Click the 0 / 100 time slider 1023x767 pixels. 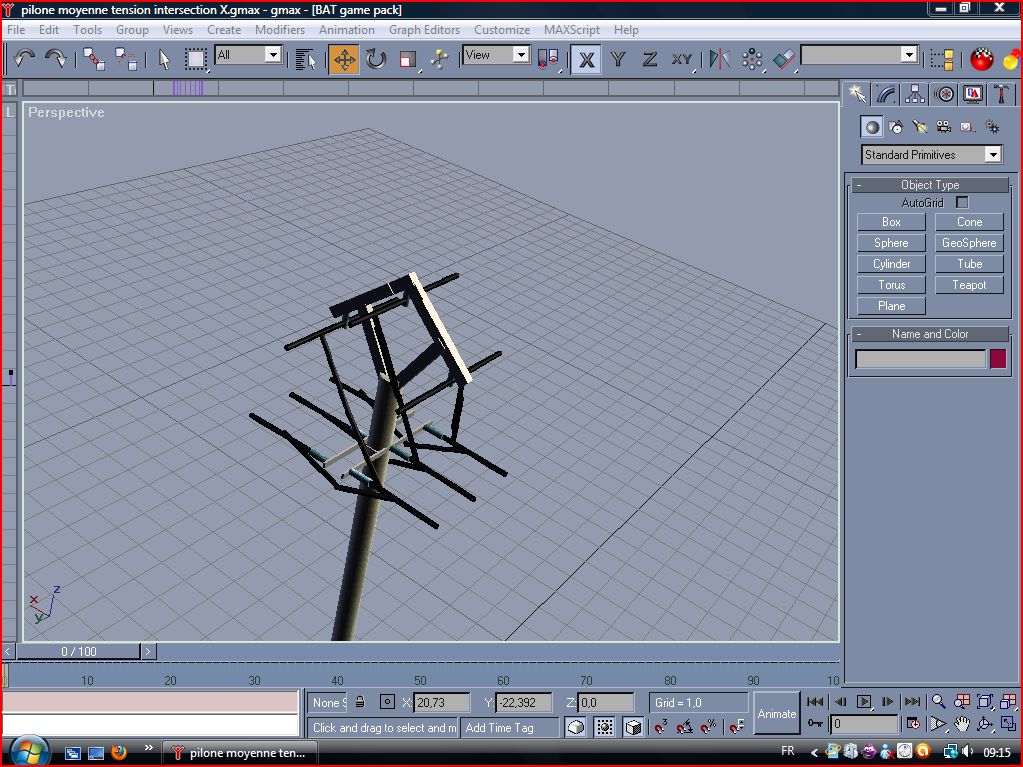click(79, 651)
